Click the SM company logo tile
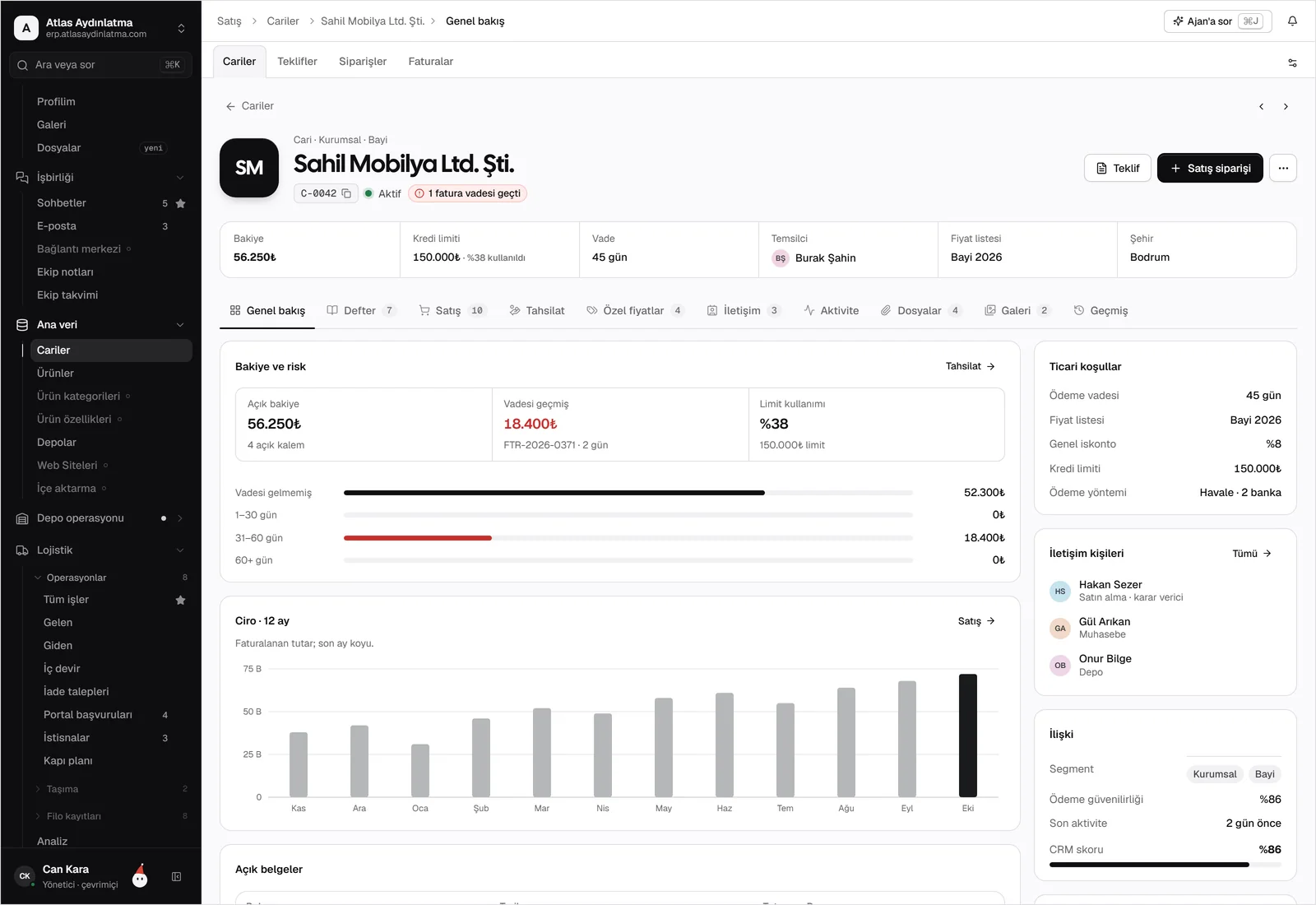Viewport: 1316px width, 905px height. [x=249, y=168]
